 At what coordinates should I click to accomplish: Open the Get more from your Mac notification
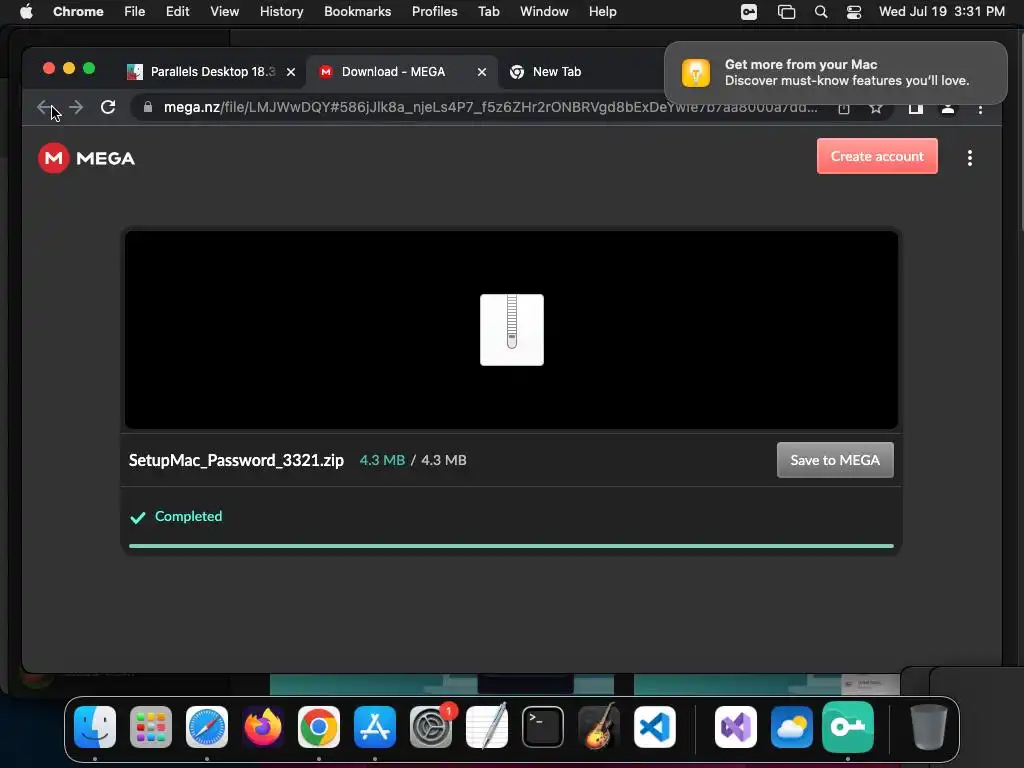[x=836, y=72]
